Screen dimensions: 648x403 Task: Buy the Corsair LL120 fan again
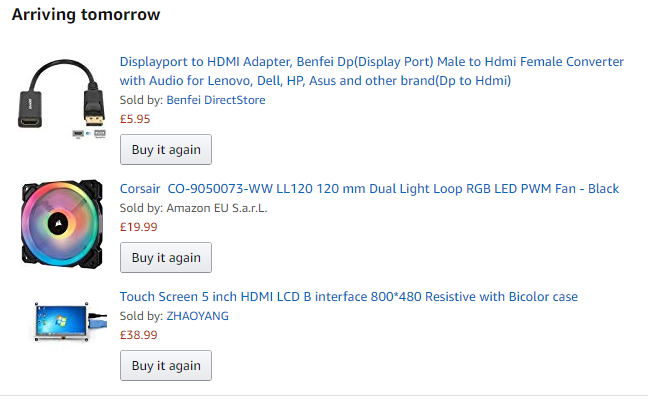[166, 257]
